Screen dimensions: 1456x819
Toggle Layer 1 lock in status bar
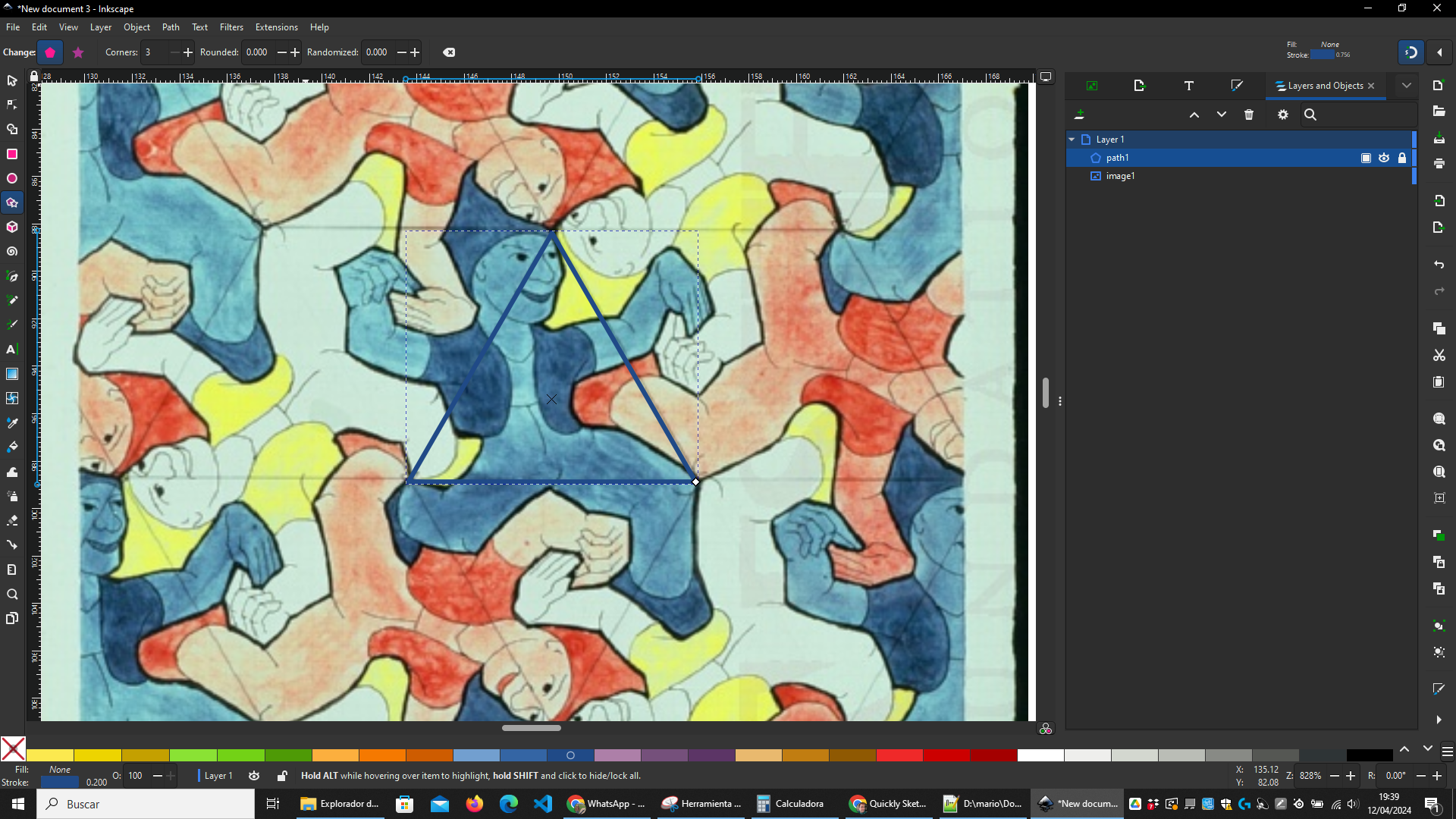[282, 776]
